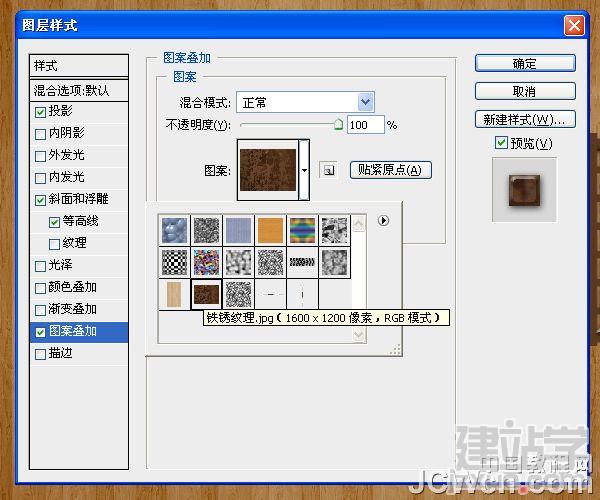Click the create new preset from pattern icon
Screen dimensions: 600x500
coord(328,170)
